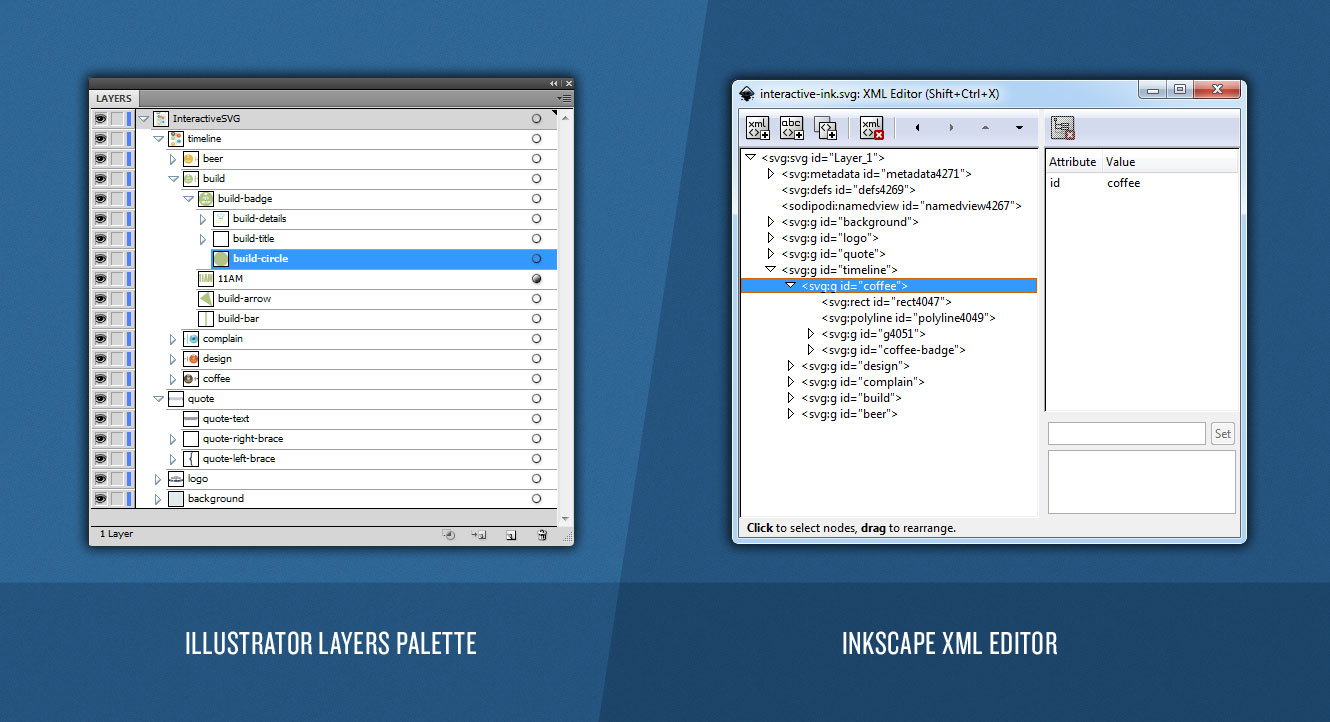Screen dimensions: 1330x722
Task: Select the quote-right-brace layer name
Action: point(243,439)
